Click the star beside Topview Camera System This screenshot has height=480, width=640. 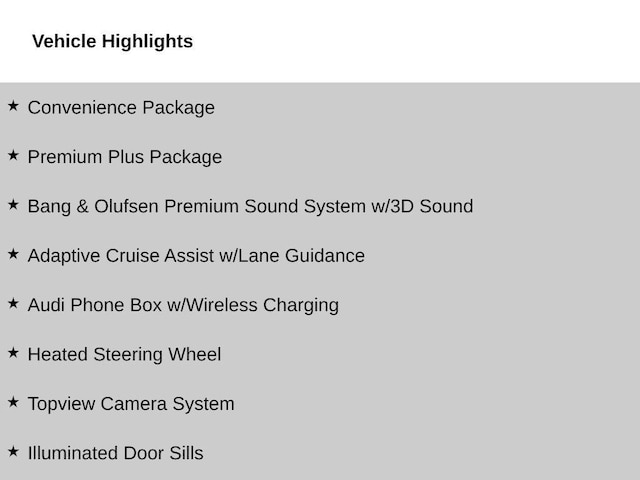[x=13, y=402]
